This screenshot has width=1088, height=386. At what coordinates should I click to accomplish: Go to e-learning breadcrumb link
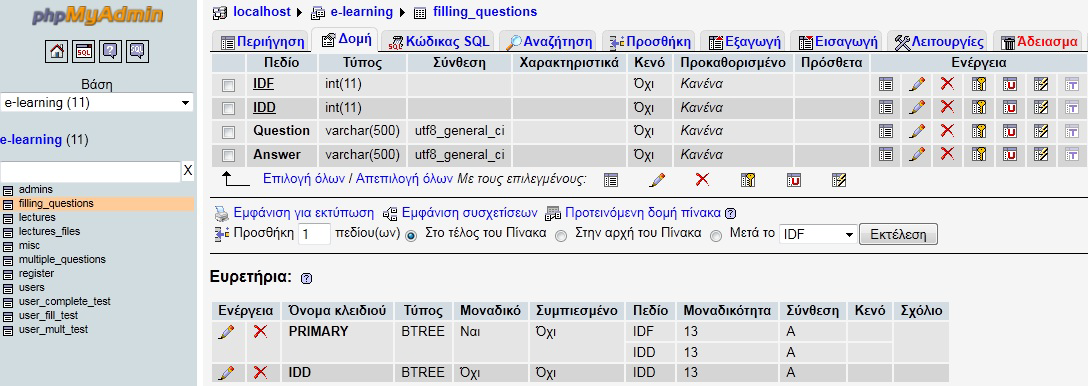[x=361, y=12]
